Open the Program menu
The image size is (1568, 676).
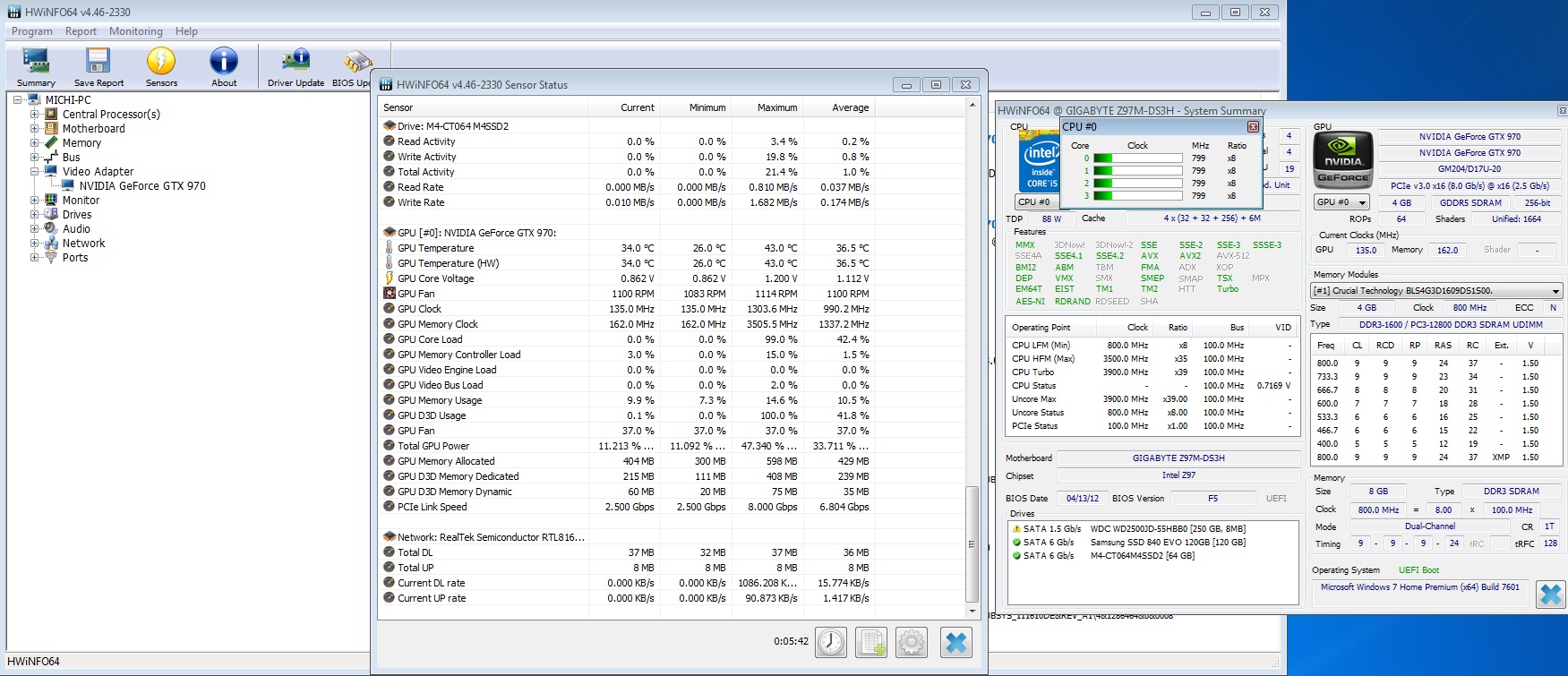click(32, 31)
